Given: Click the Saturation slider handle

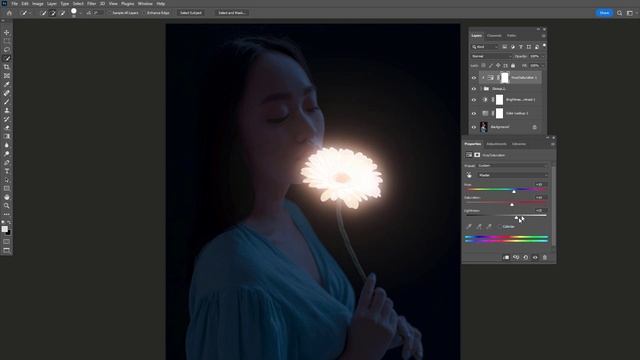Looking at the screenshot, I should (x=512, y=204).
